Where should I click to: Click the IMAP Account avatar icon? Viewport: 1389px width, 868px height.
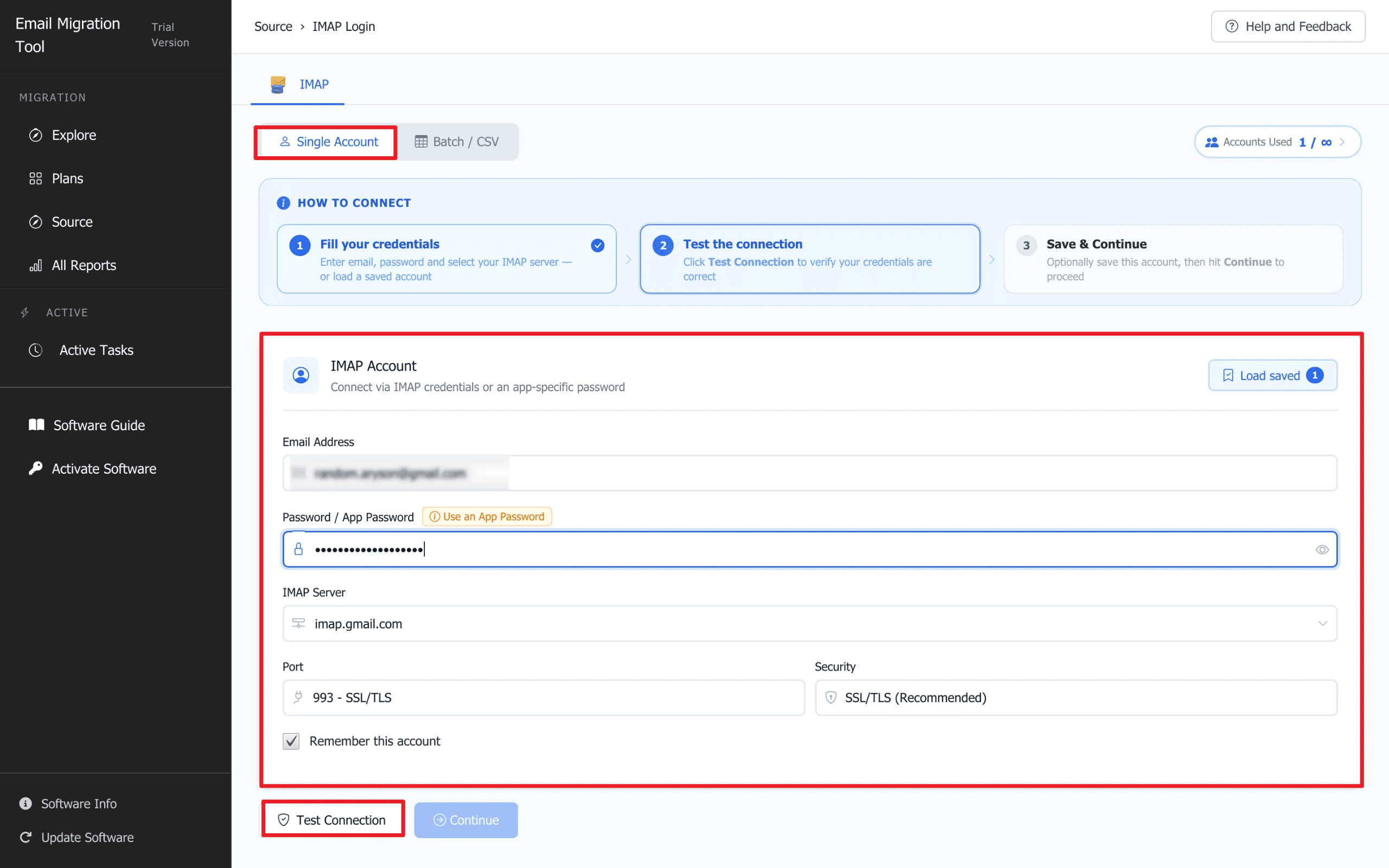(x=301, y=375)
